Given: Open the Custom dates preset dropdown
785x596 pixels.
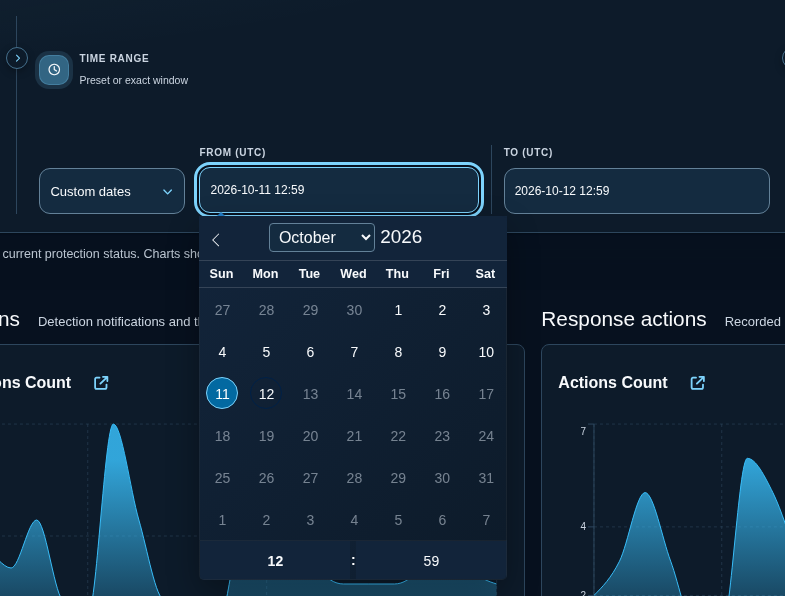Looking at the screenshot, I should [x=112, y=191].
